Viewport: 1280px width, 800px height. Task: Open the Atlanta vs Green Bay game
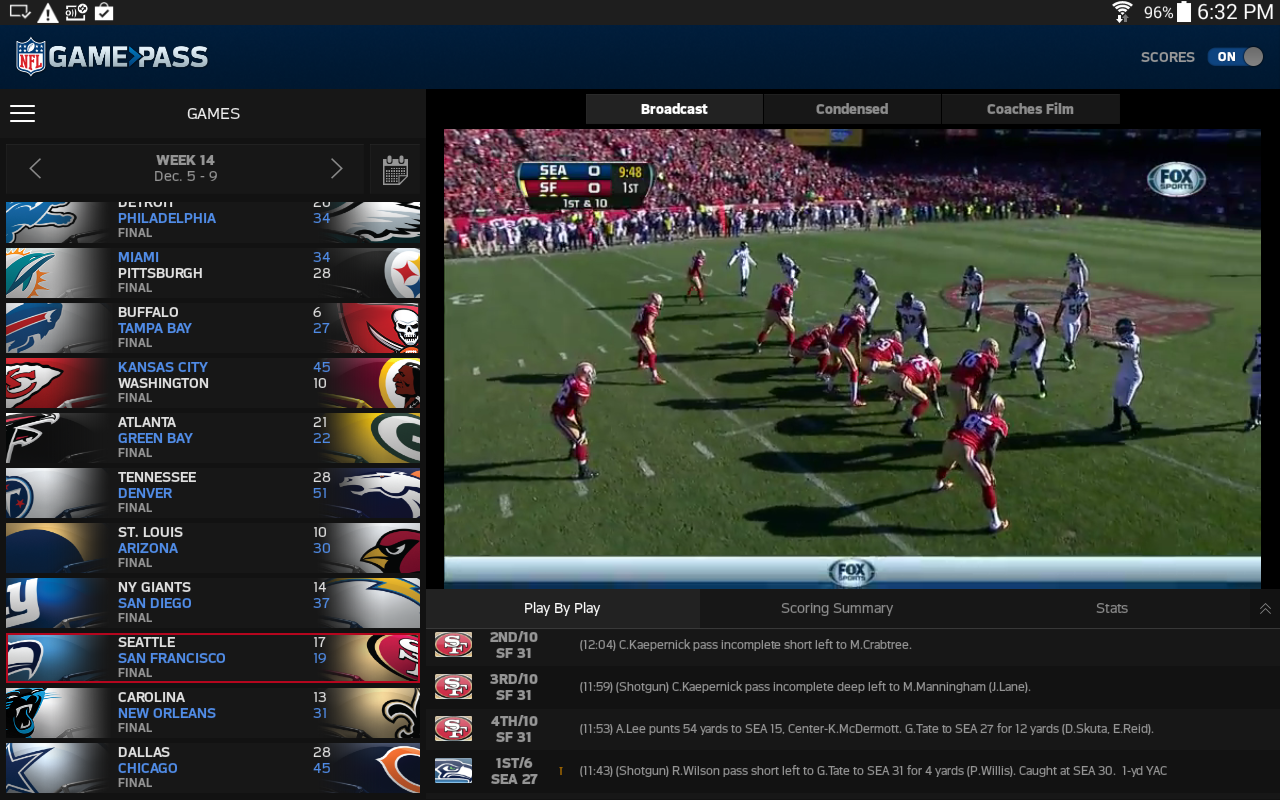[x=213, y=438]
